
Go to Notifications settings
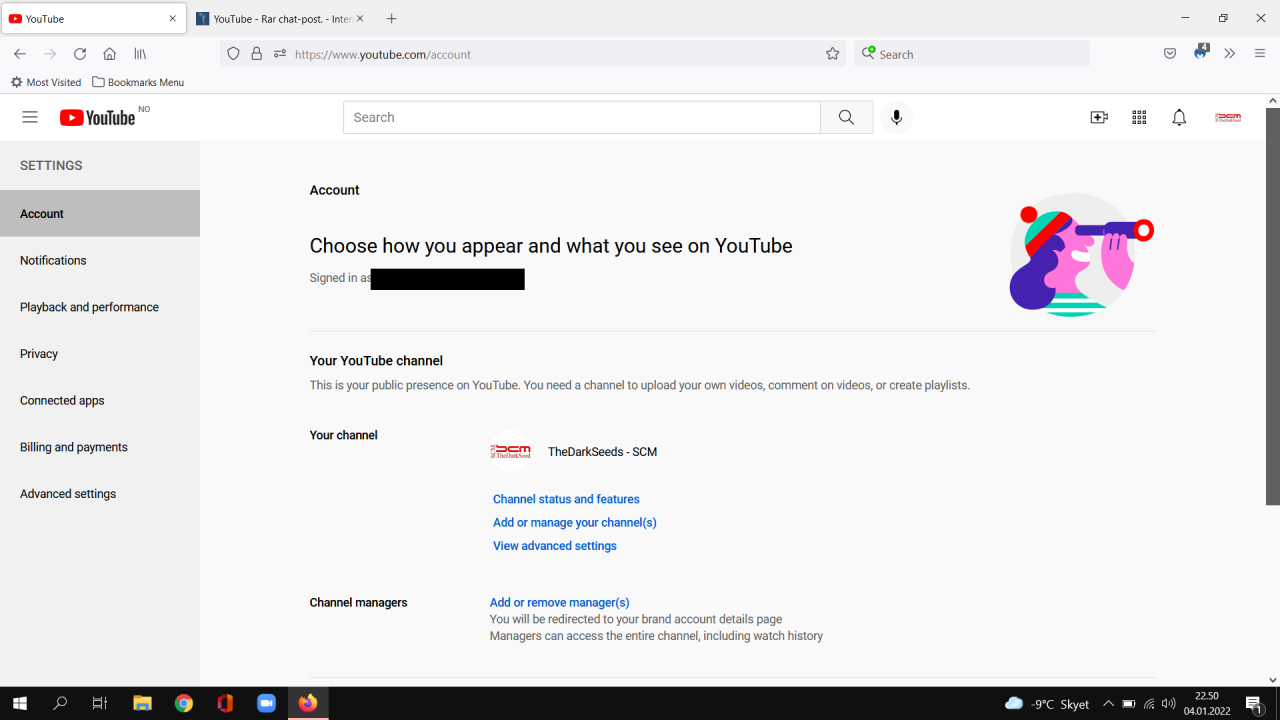click(x=53, y=260)
